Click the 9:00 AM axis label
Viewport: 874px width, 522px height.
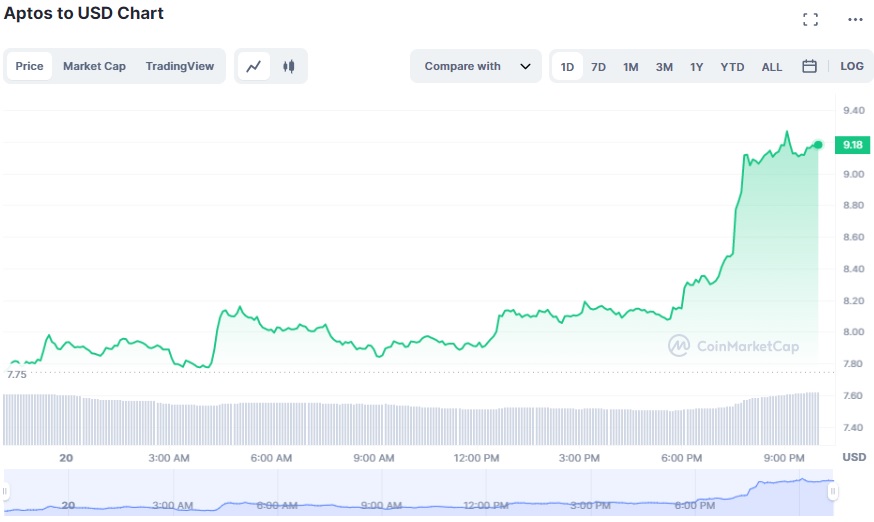click(373, 458)
